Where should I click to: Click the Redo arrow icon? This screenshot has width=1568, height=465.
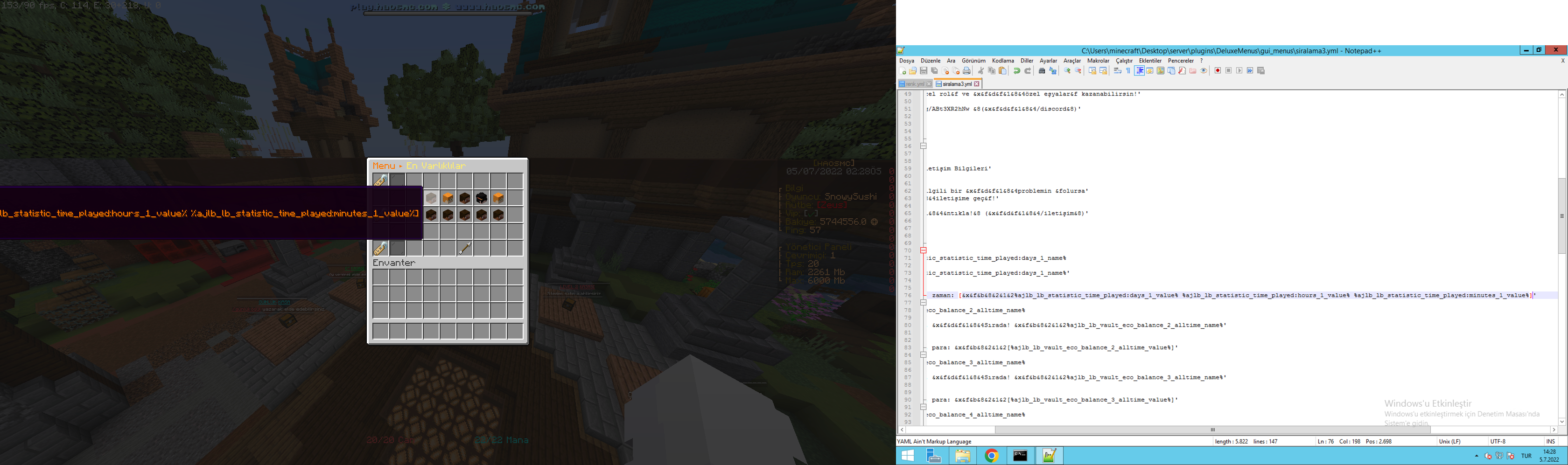point(1028,70)
